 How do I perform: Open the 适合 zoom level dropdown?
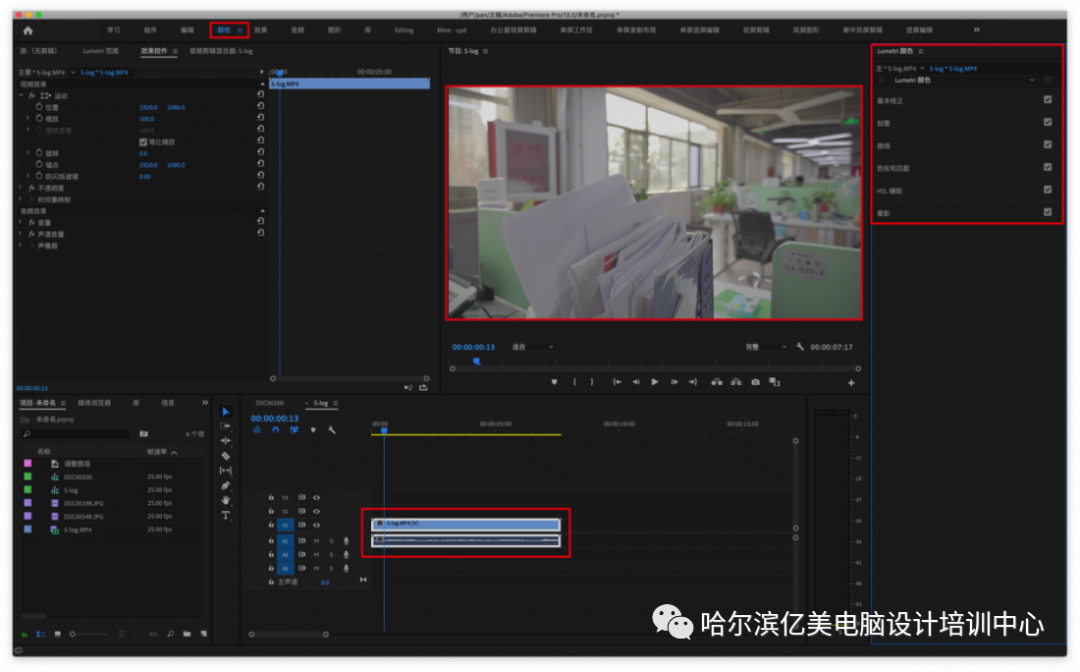pyautogui.click(x=532, y=347)
